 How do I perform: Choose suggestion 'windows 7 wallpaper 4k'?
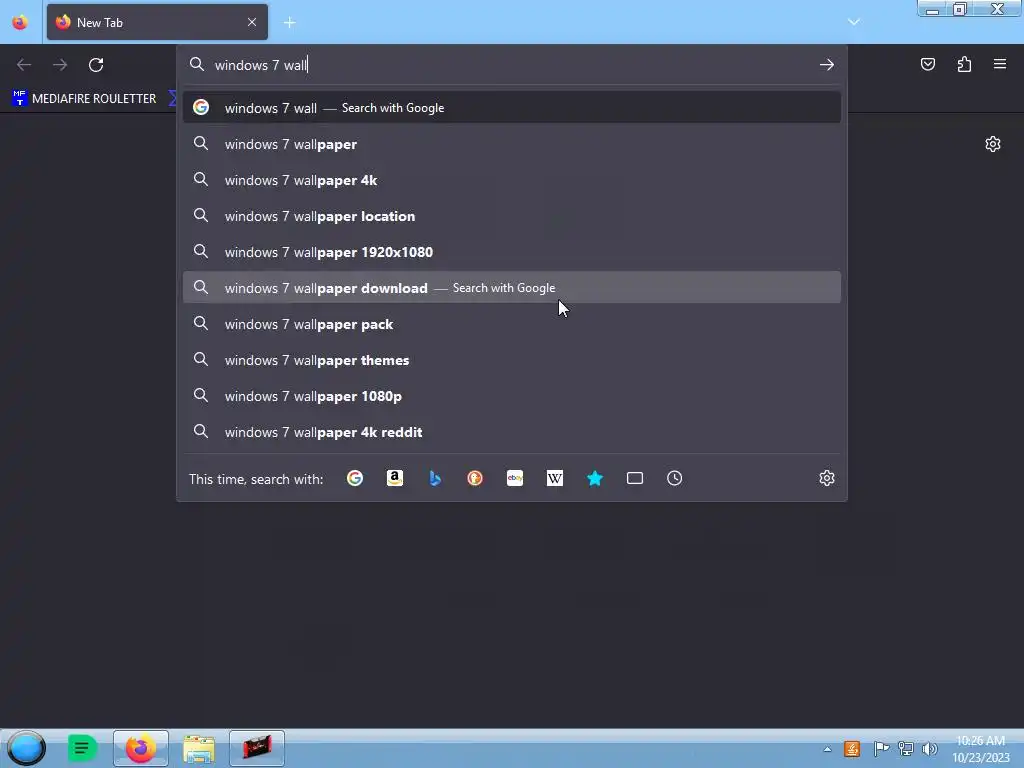(x=512, y=180)
